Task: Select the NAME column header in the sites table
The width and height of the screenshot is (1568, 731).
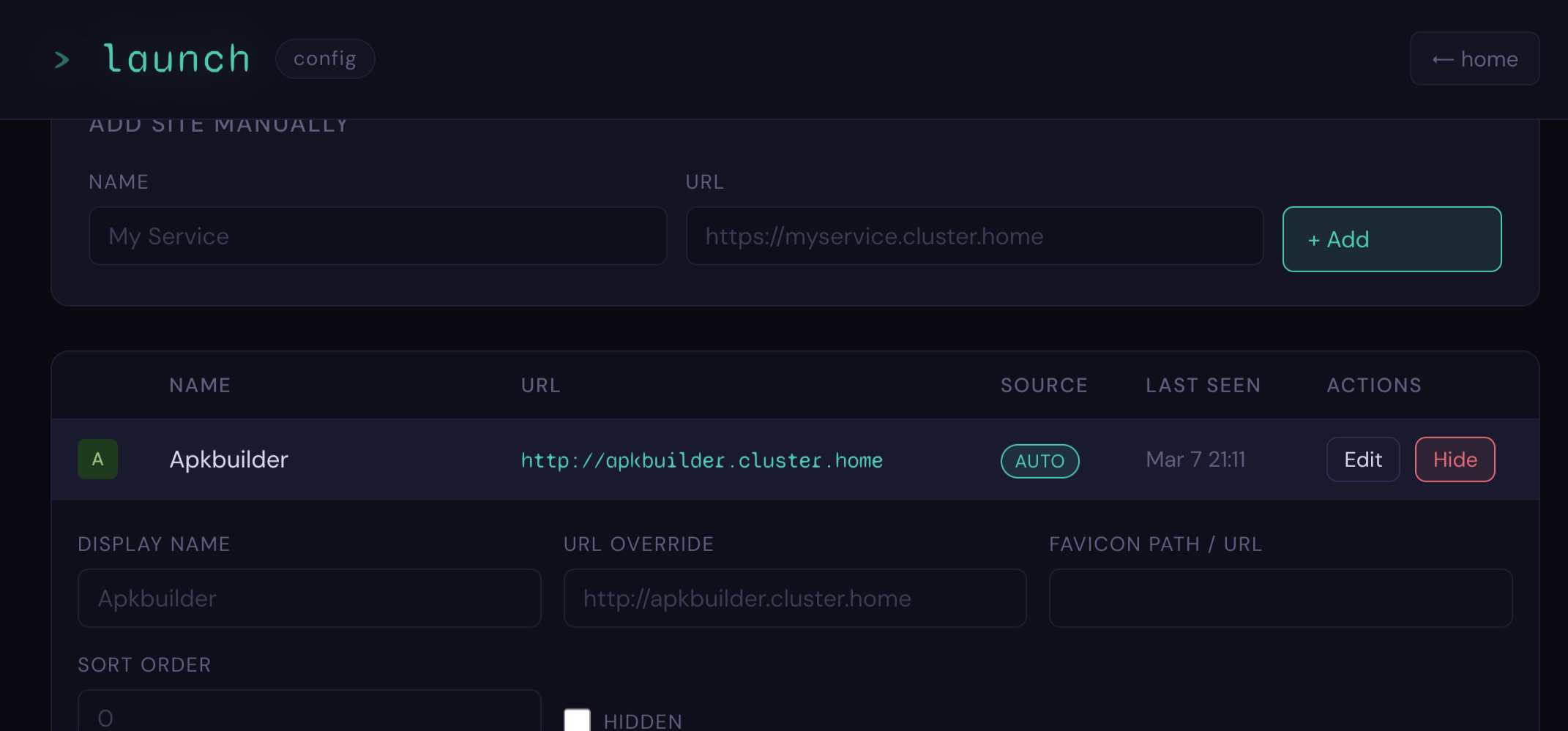Action: coord(199,385)
